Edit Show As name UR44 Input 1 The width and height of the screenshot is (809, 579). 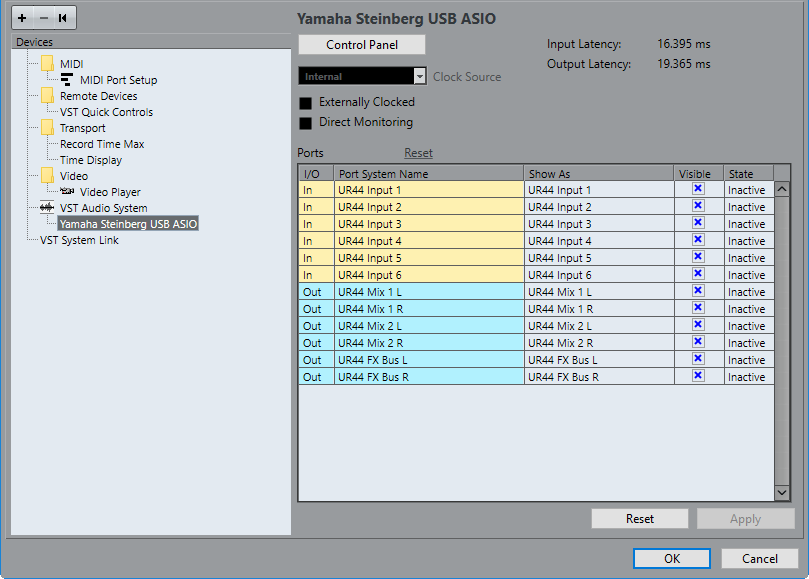(x=599, y=190)
